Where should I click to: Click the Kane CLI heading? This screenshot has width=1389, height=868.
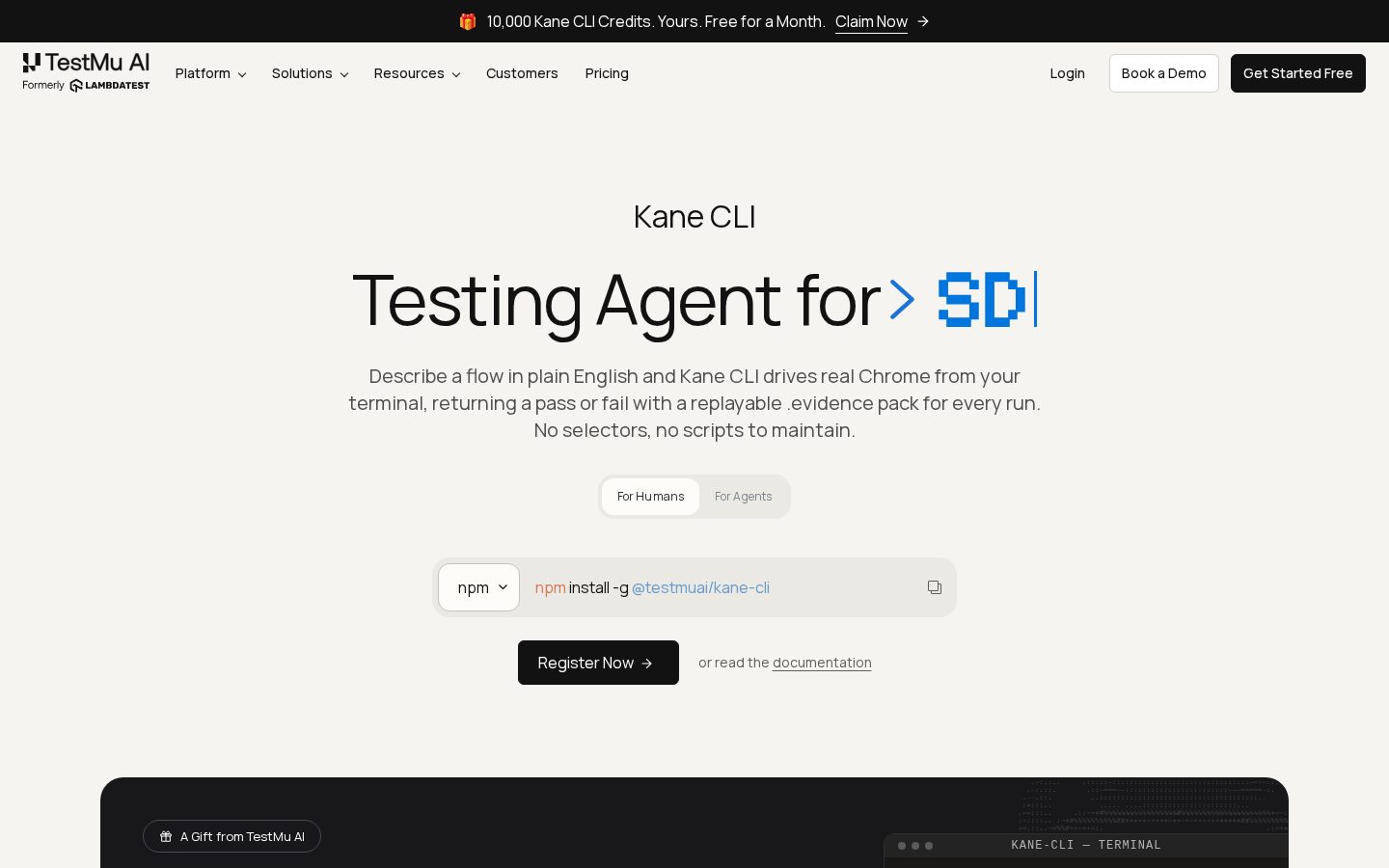point(694,217)
